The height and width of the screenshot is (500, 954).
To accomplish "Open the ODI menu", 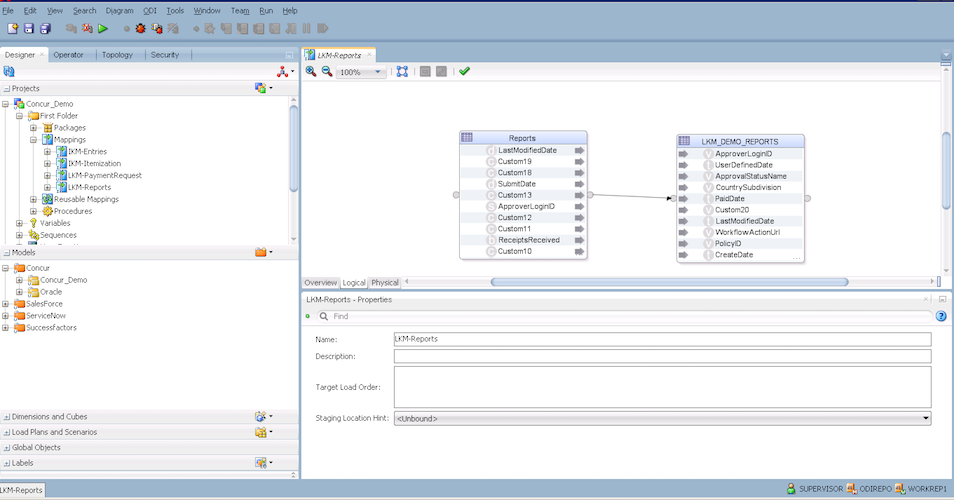I will (x=150, y=10).
